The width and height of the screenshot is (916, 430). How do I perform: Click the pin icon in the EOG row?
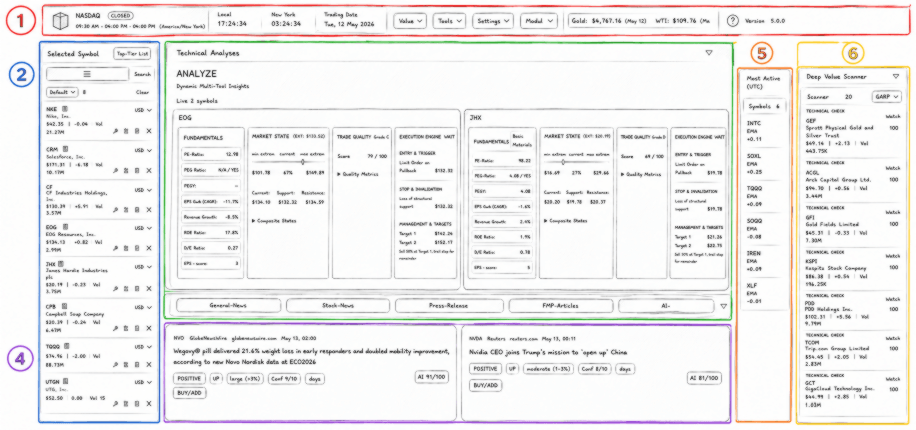(x=116, y=248)
